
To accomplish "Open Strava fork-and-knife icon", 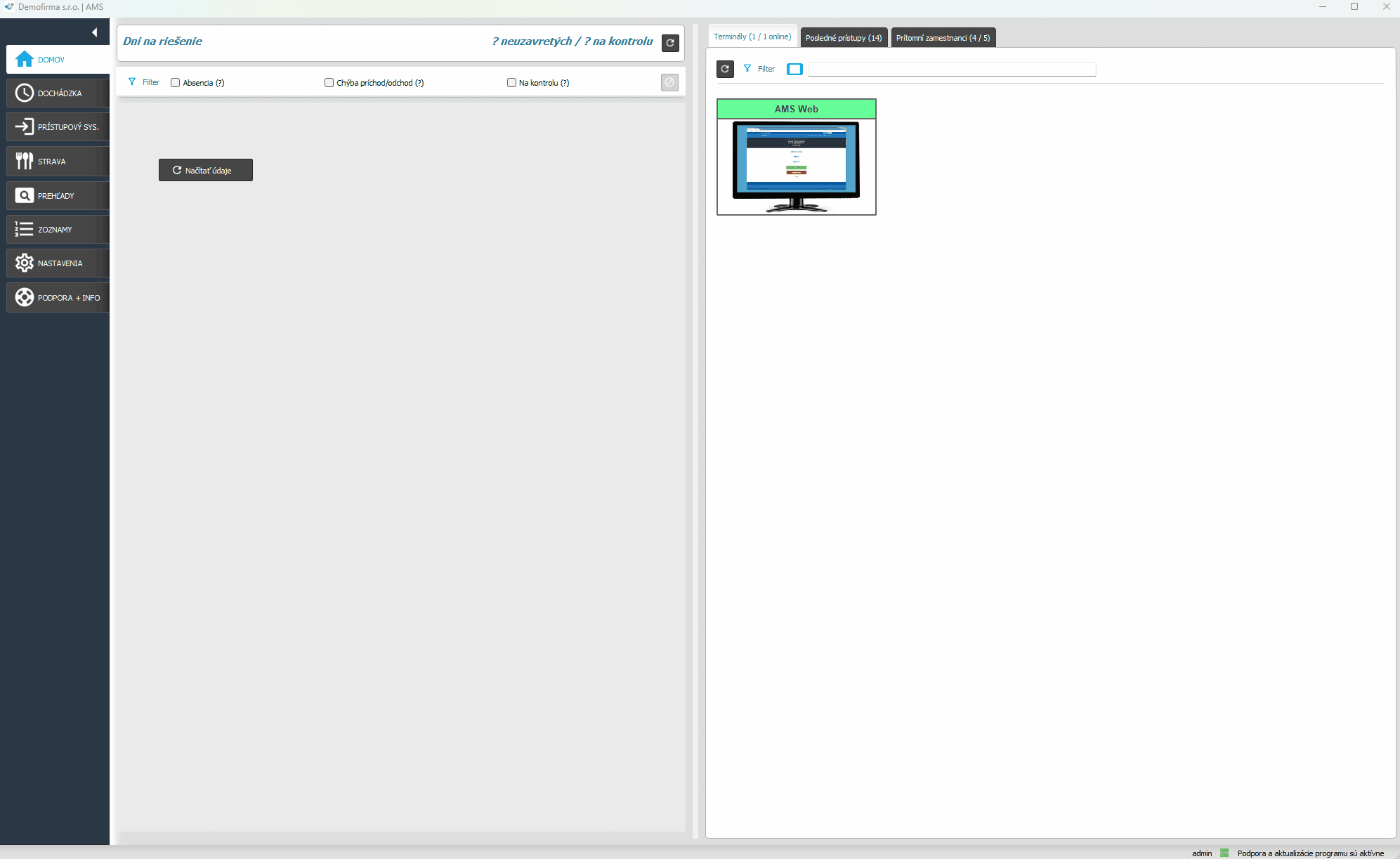I will pyautogui.click(x=25, y=161).
